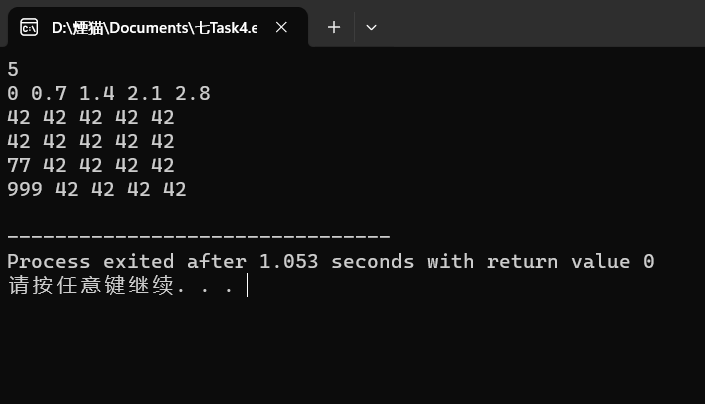Click the value 1.4 in the output
This screenshot has width=705, height=404.
[x=97, y=94]
